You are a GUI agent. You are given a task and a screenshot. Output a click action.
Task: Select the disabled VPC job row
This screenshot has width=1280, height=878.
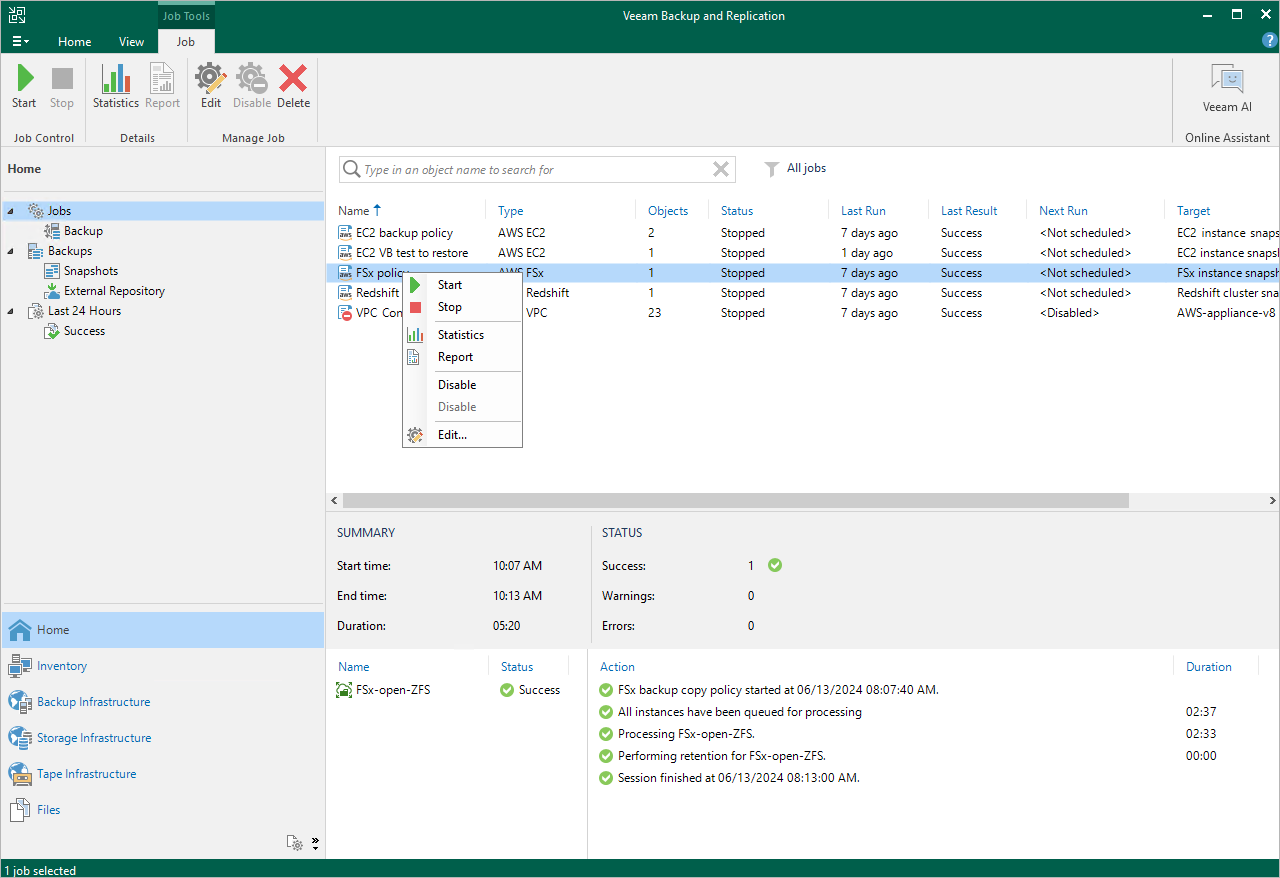(x=803, y=313)
